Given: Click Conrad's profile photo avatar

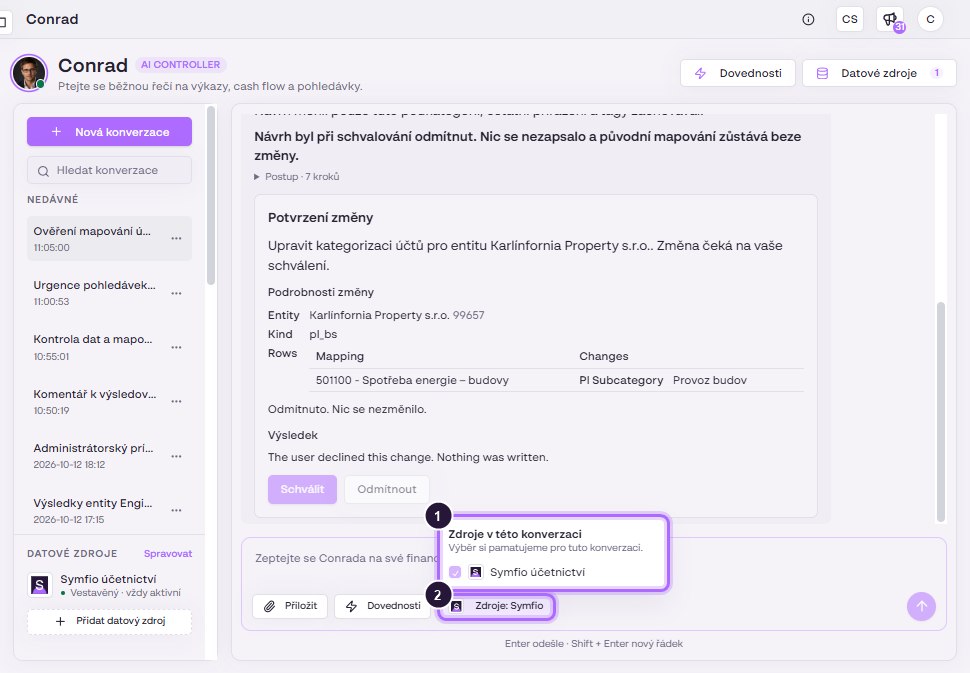Looking at the screenshot, I should [29, 72].
